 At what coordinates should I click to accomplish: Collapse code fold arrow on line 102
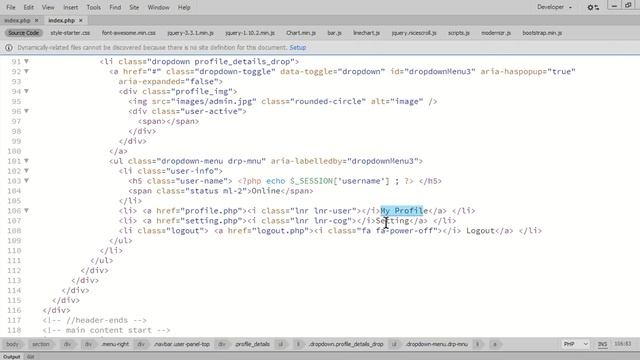pyautogui.click(x=26, y=171)
